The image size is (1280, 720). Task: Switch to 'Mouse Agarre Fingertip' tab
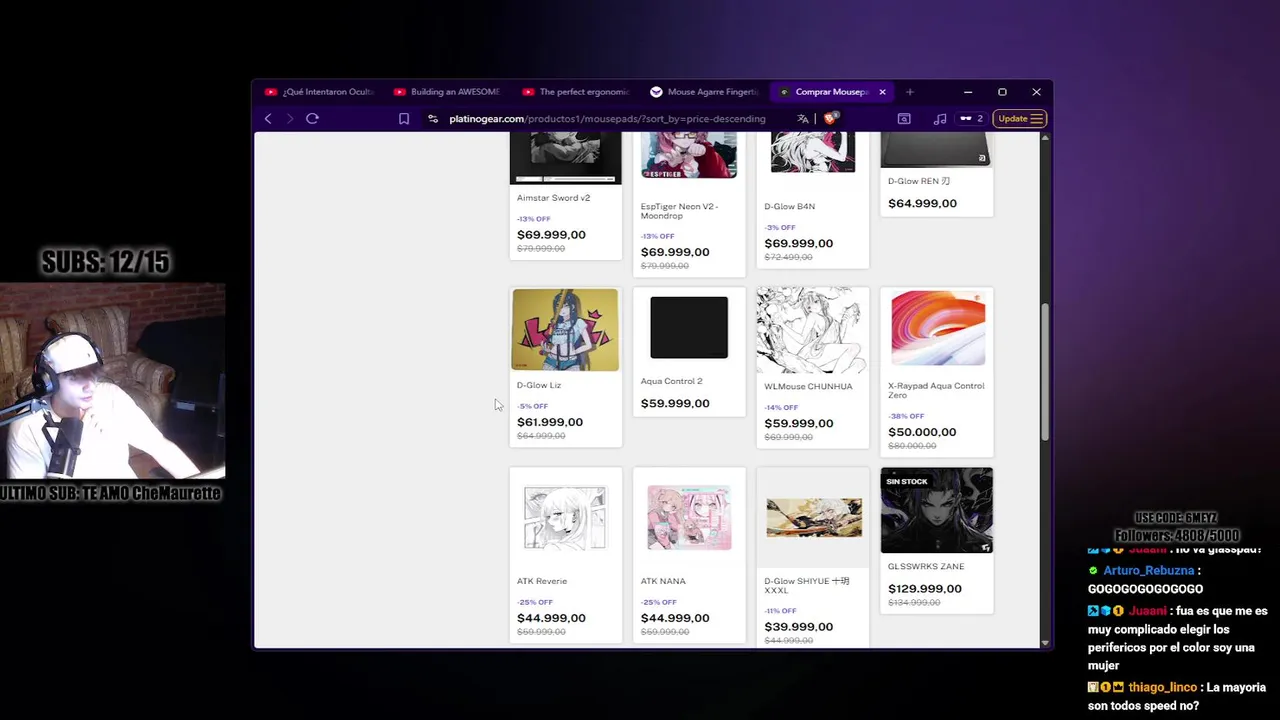704,92
